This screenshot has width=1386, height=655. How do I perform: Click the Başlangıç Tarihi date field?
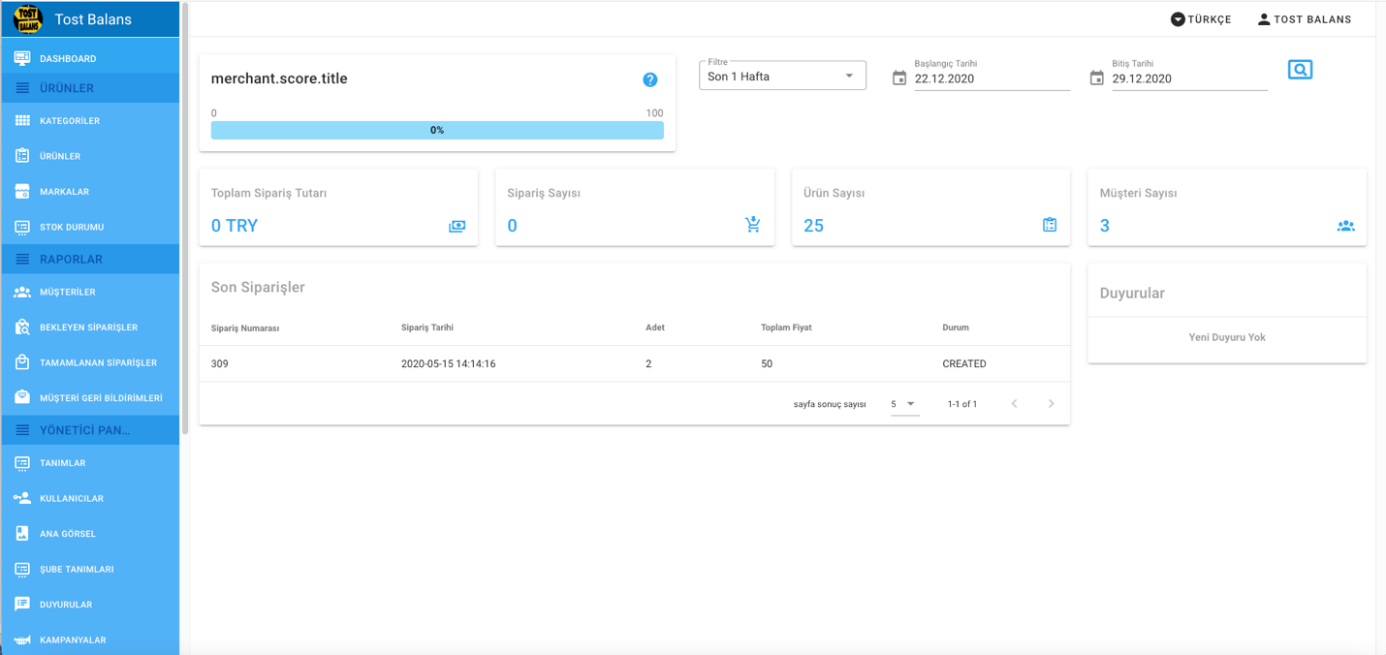point(990,79)
